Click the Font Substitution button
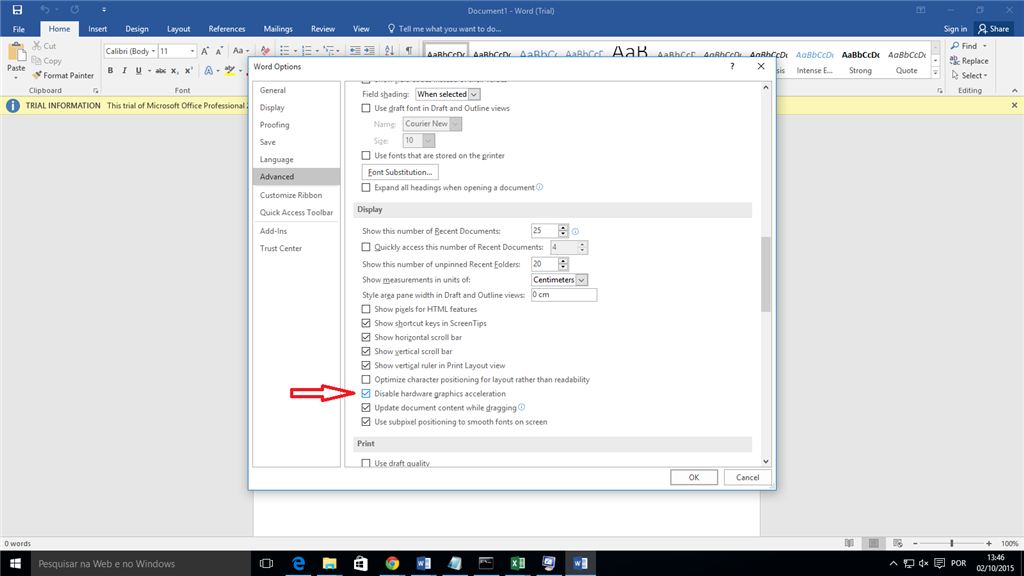 (x=400, y=172)
